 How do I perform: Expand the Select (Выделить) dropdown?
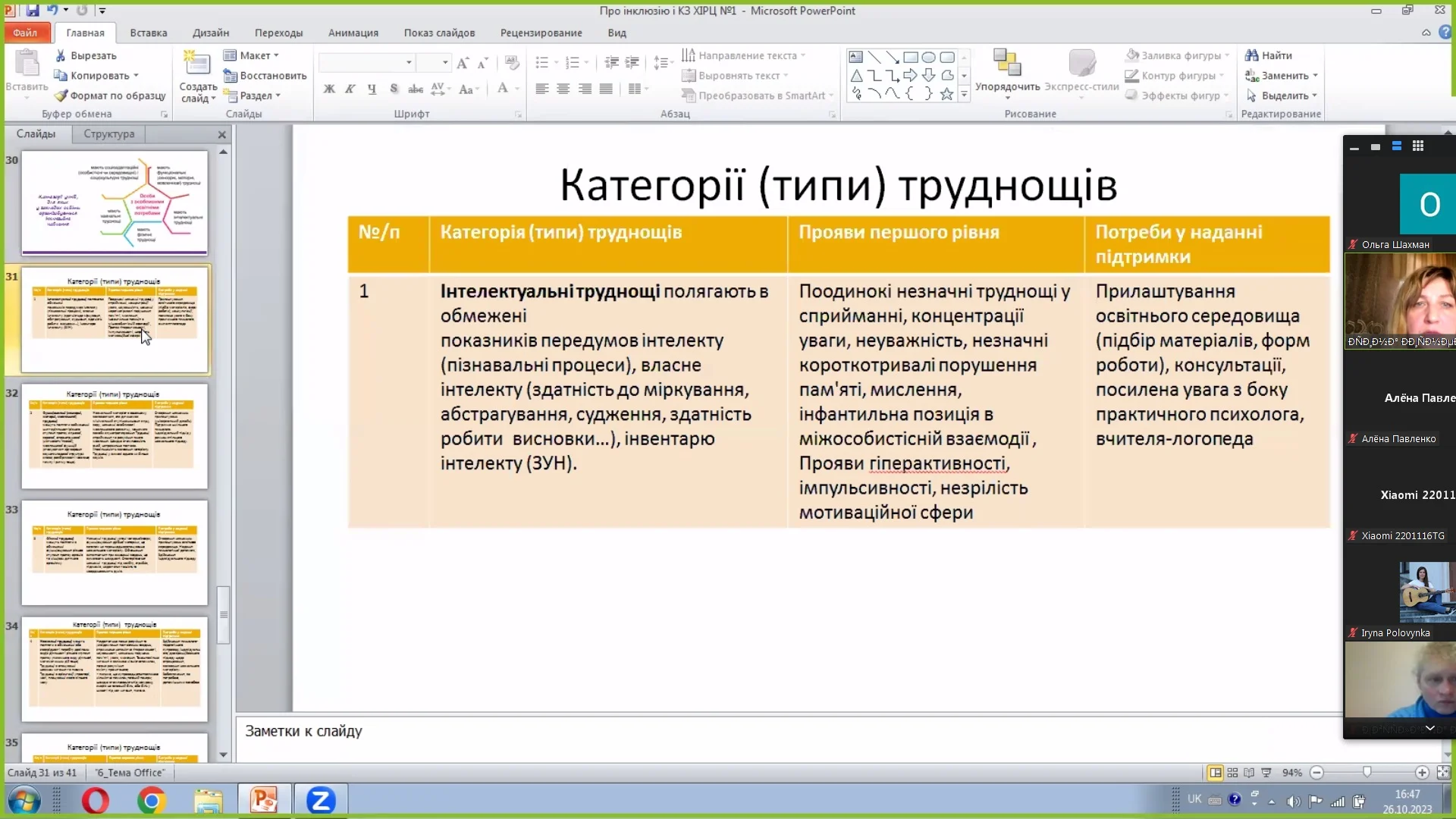click(1284, 96)
